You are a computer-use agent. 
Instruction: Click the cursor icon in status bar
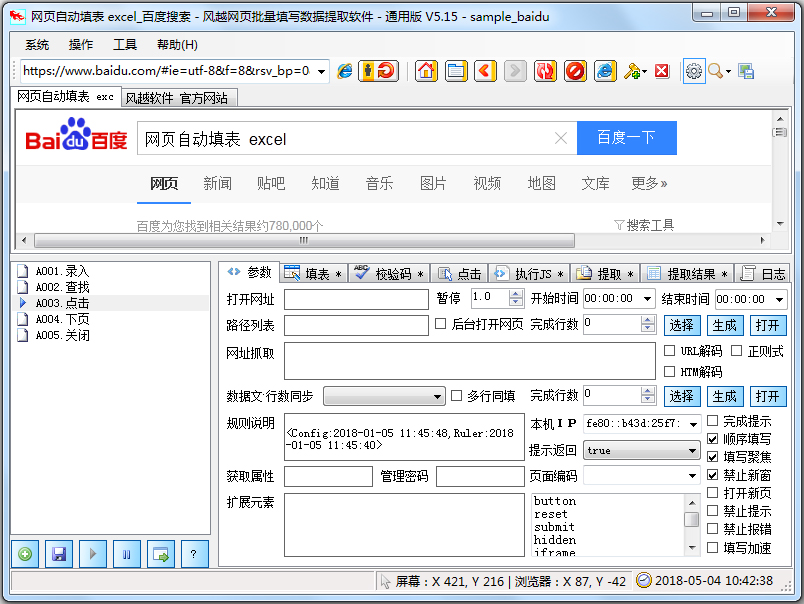[x=385, y=581]
